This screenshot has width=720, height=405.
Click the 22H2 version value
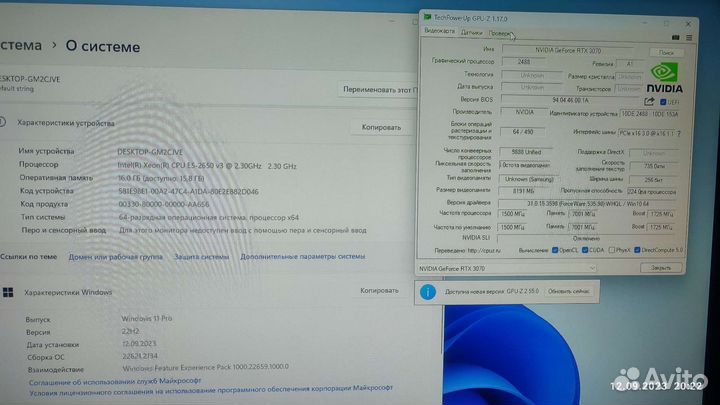point(130,331)
